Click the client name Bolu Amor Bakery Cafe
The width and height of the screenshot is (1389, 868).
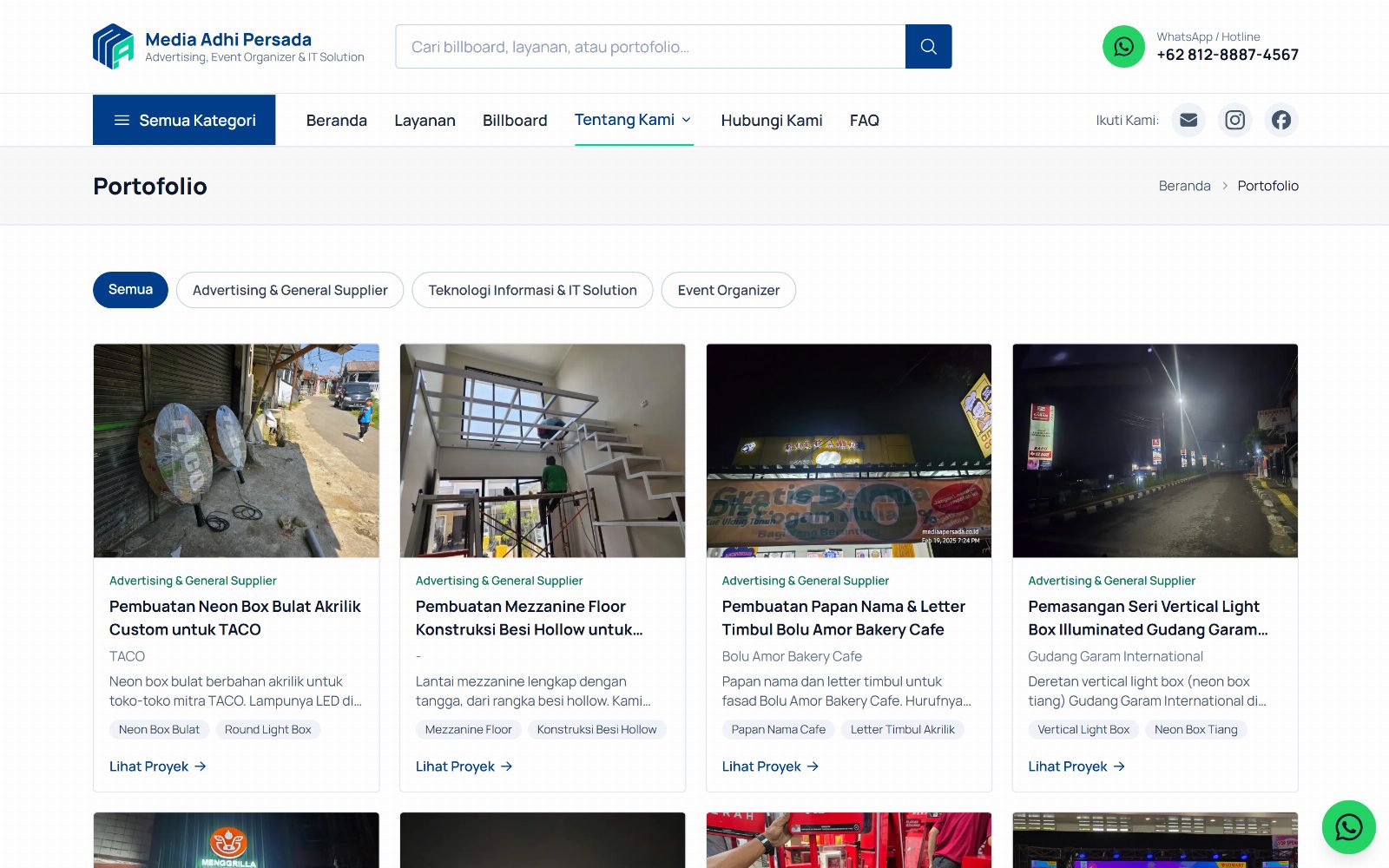792,656
